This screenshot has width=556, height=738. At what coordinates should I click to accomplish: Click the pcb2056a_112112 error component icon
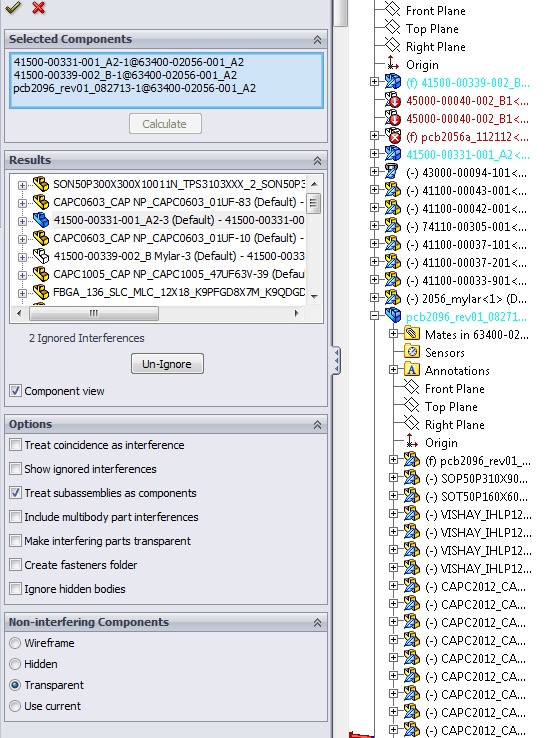click(393, 136)
